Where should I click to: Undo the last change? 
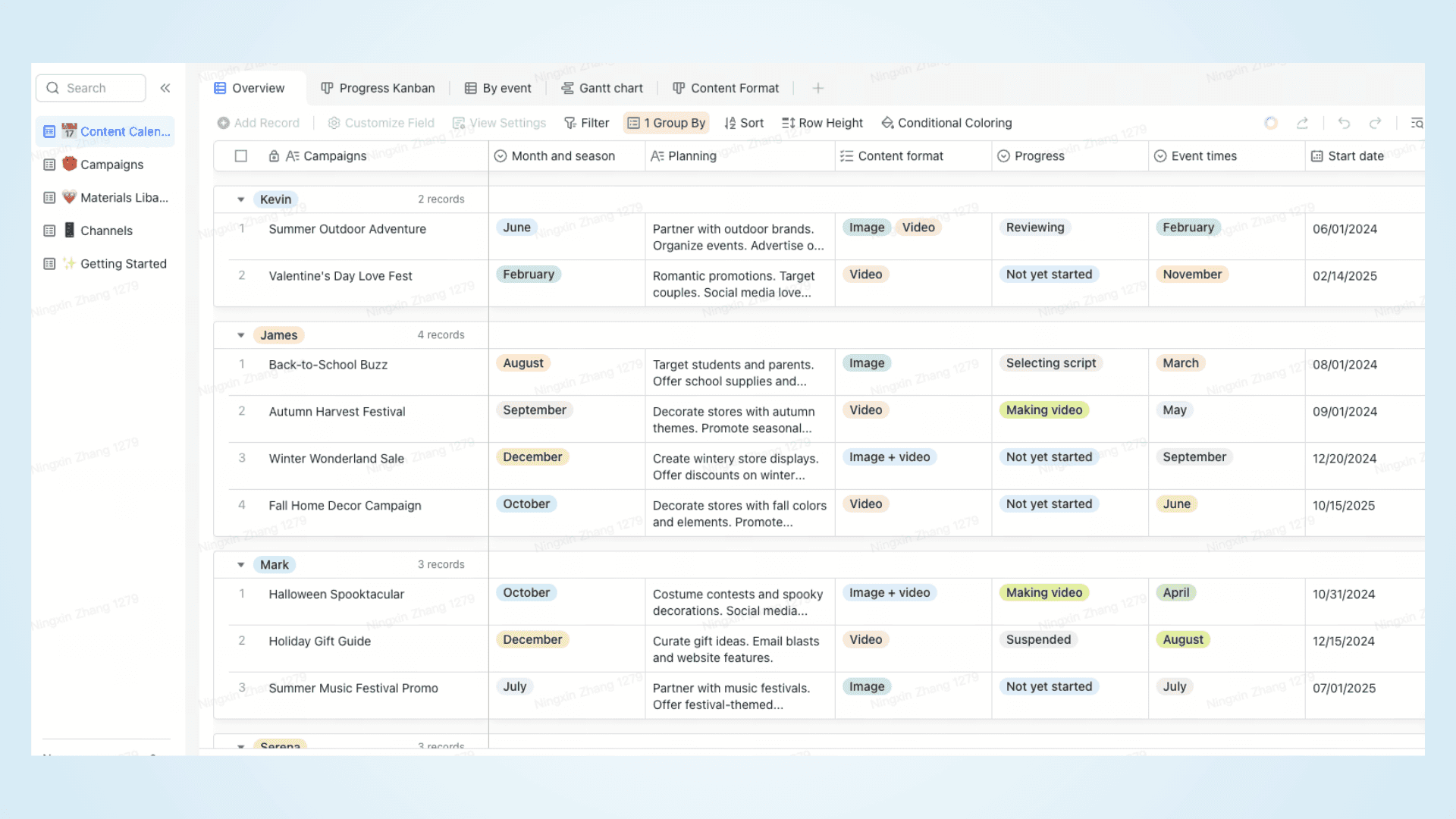pyautogui.click(x=1343, y=123)
